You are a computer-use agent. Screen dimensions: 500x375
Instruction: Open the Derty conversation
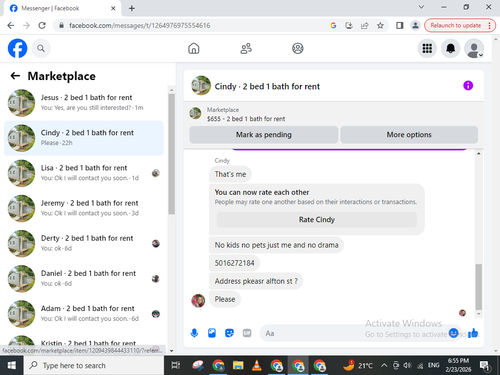click(x=84, y=243)
